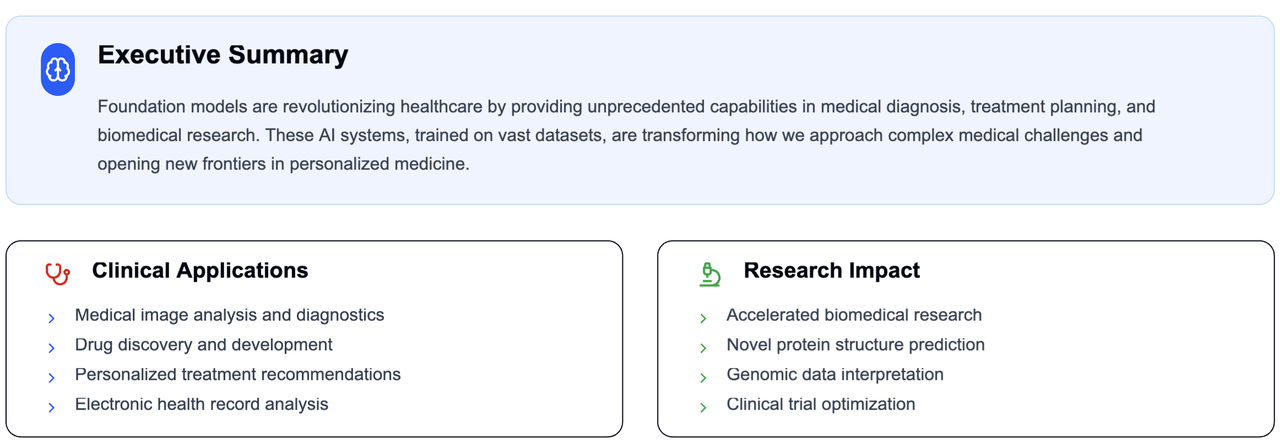This screenshot has height=444, width=1280.
Task: Click the blue brain icon
Action: [58, 70]
